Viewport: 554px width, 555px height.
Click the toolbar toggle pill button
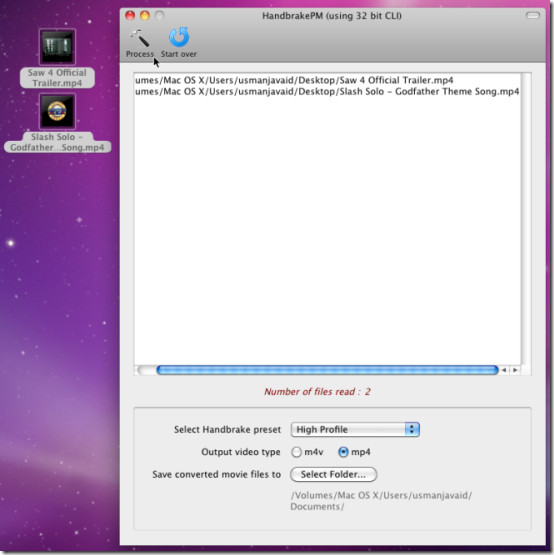coord(533,15)
